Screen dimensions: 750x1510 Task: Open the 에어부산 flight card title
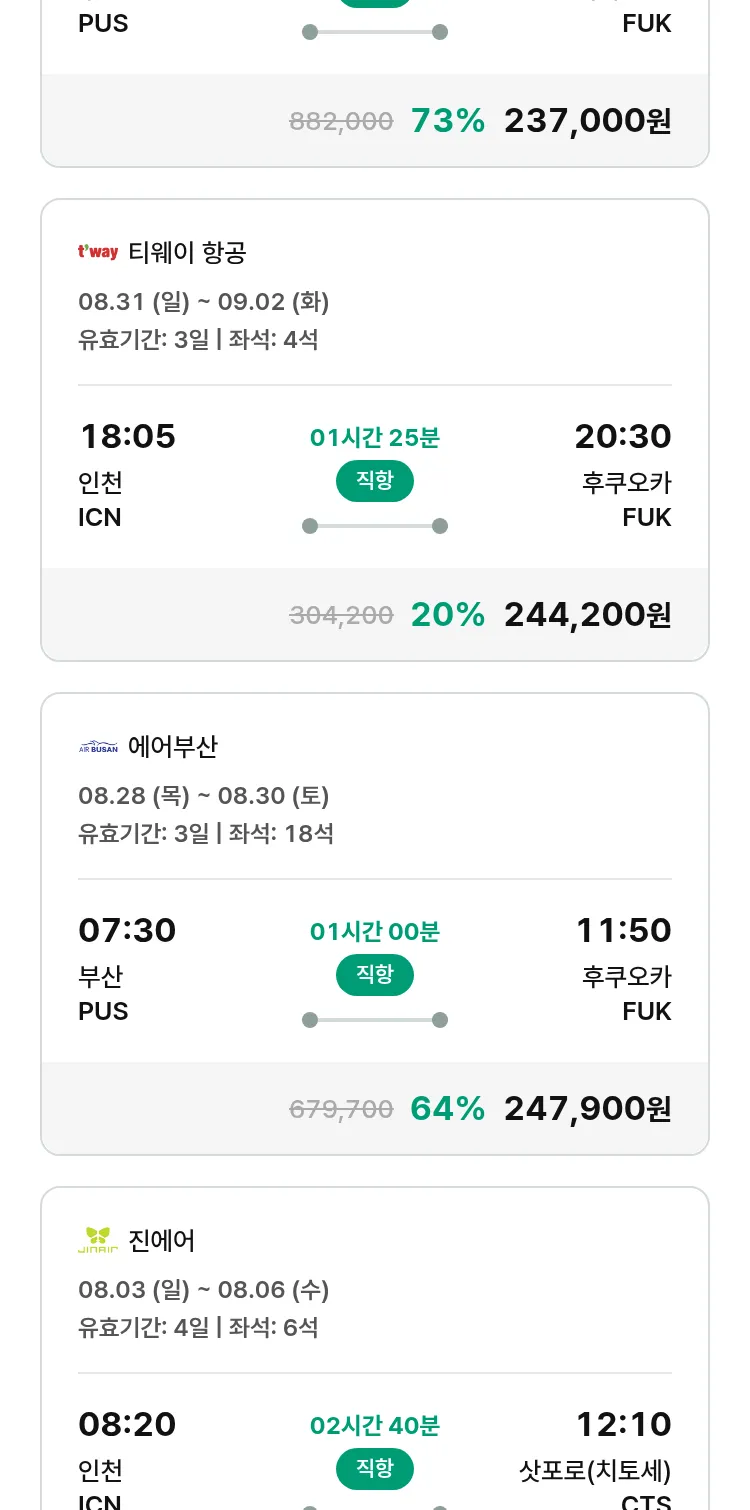coord(173,747)
